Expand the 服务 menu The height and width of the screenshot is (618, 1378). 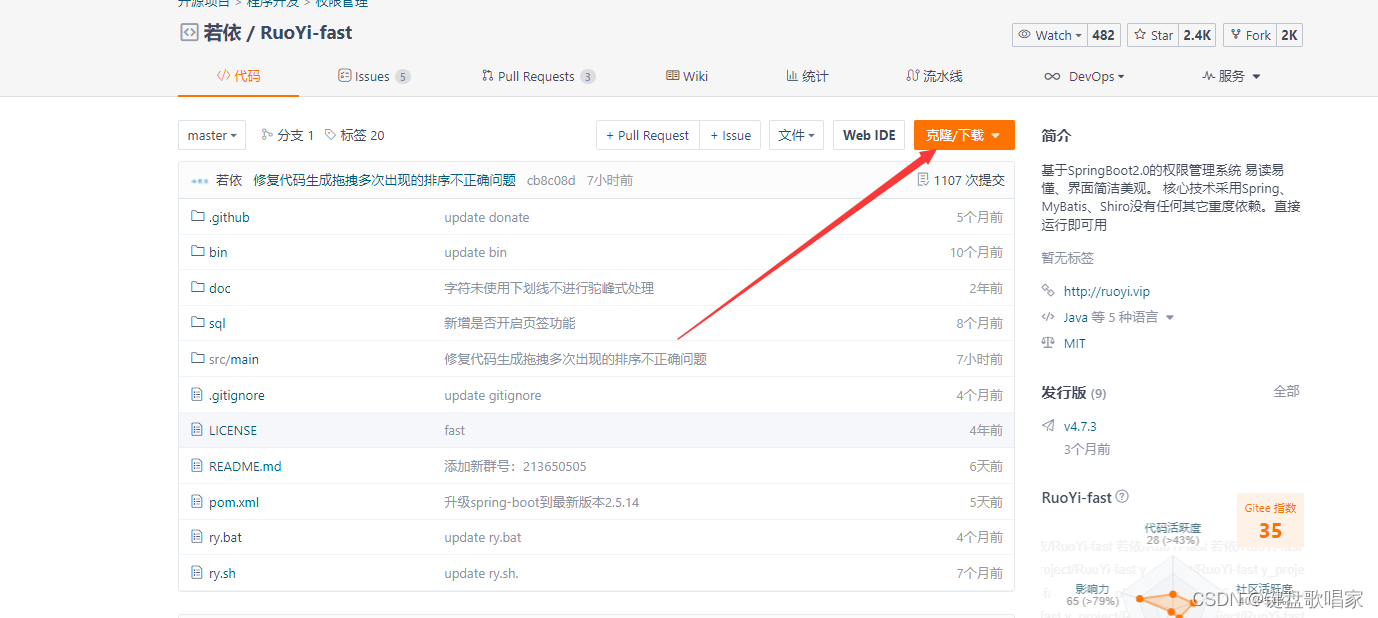[x=1231, y=76]
